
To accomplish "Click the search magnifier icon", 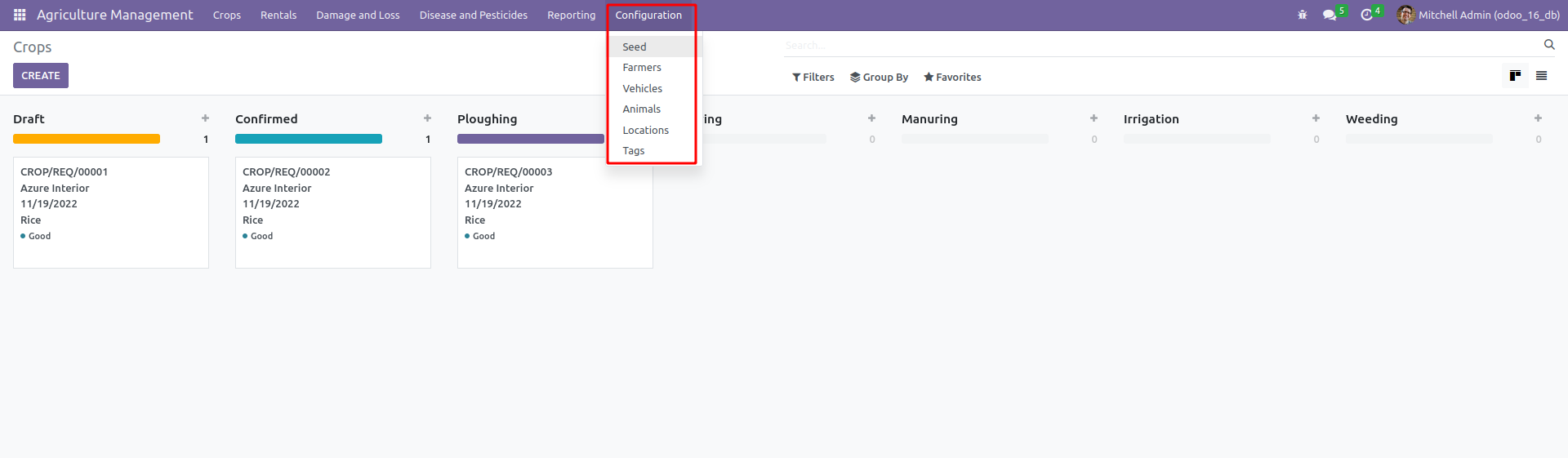I will [1549, 45].
